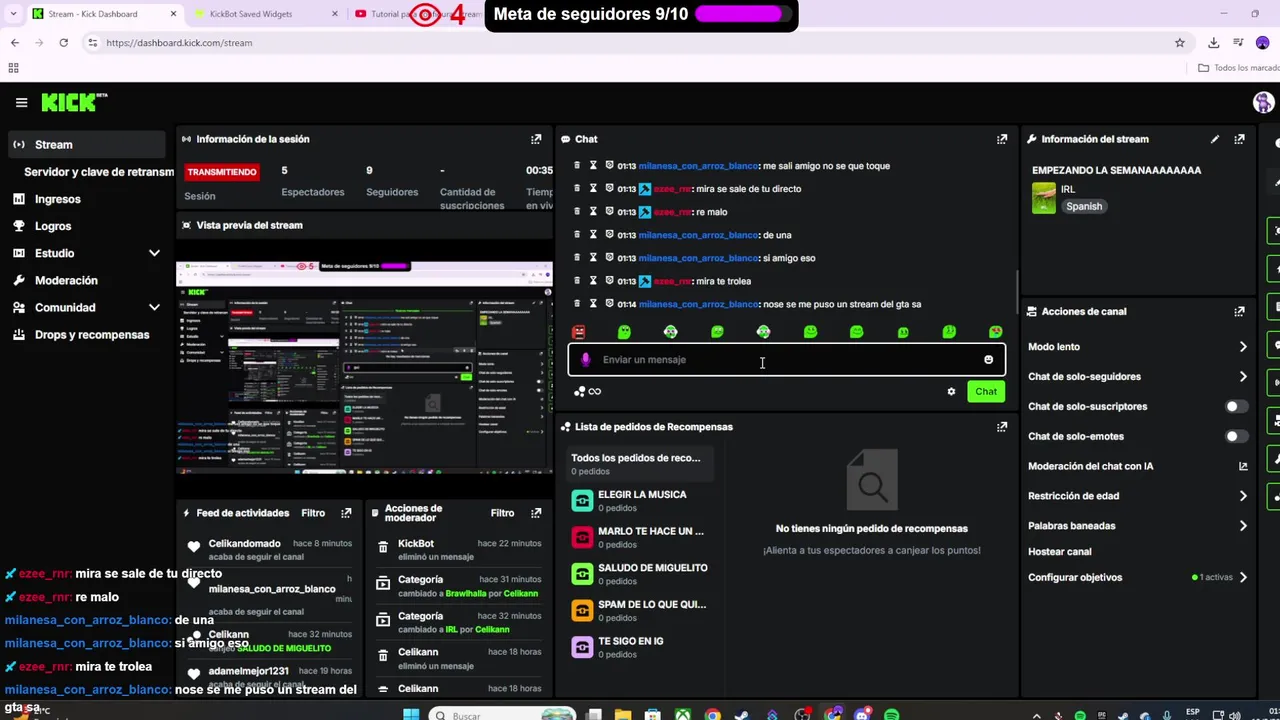Click the purple microphone icon in chat input

coord(586,360)
